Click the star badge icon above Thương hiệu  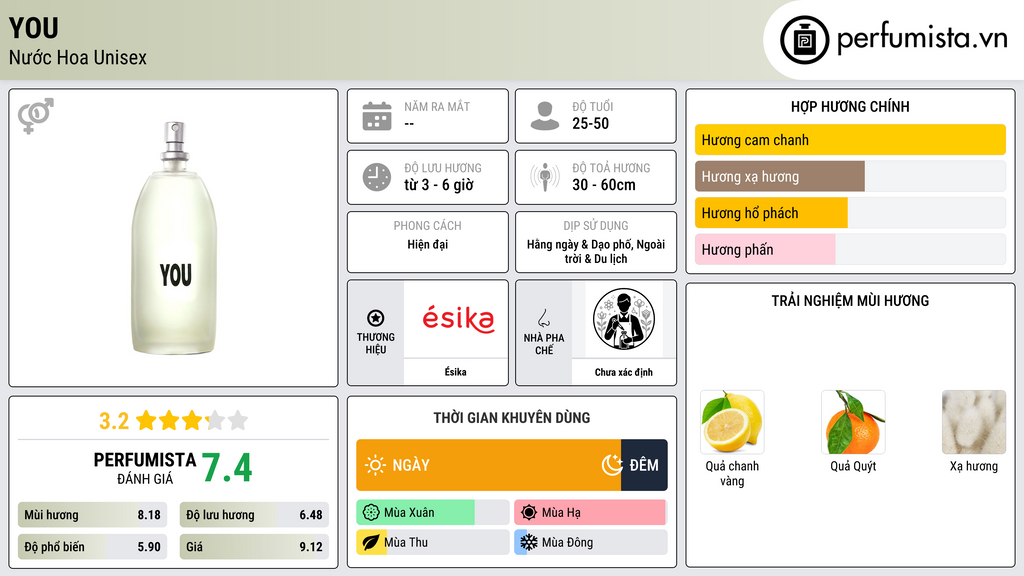(x=376, y=318)
